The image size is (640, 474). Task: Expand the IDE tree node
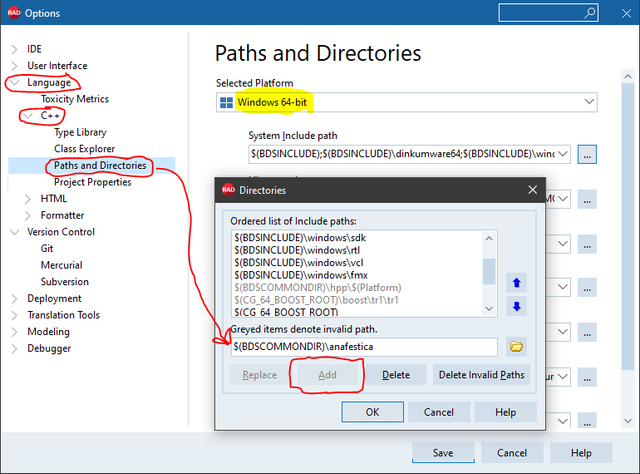(x=14, y=49)
